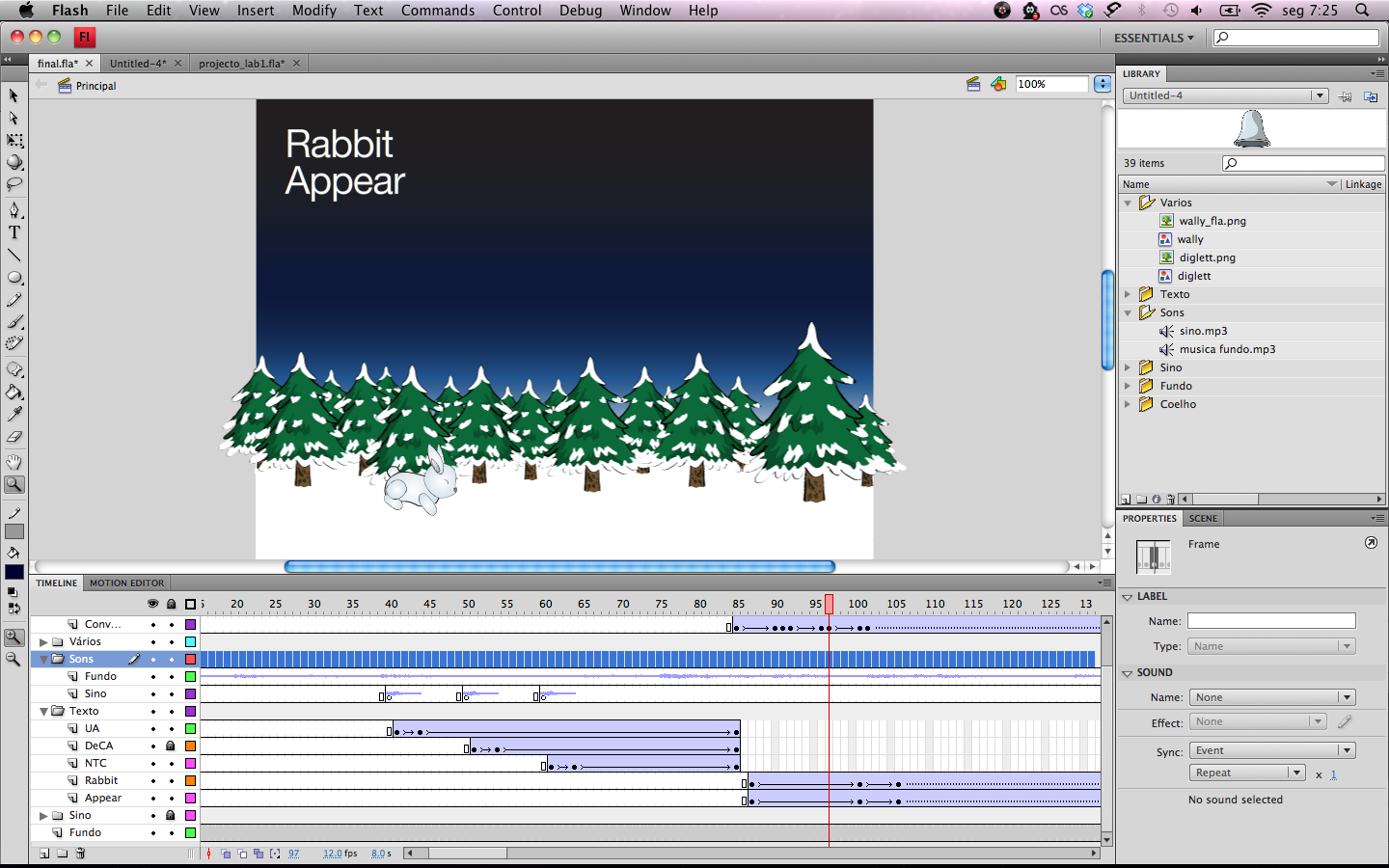Select the Eyedropper tool
This screenshot has height=868, width=1389.
click(x=14, y=415)
